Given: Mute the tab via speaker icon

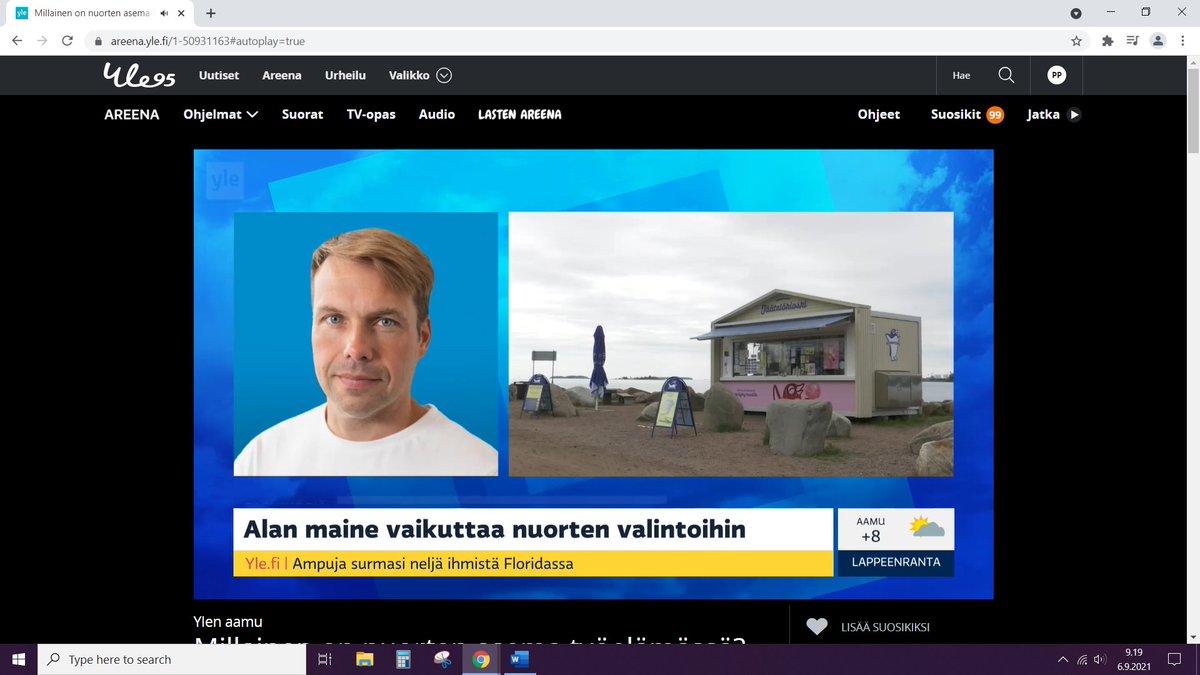Looking at the screenshot, I should pyautogui.click(x=164, y=13).
